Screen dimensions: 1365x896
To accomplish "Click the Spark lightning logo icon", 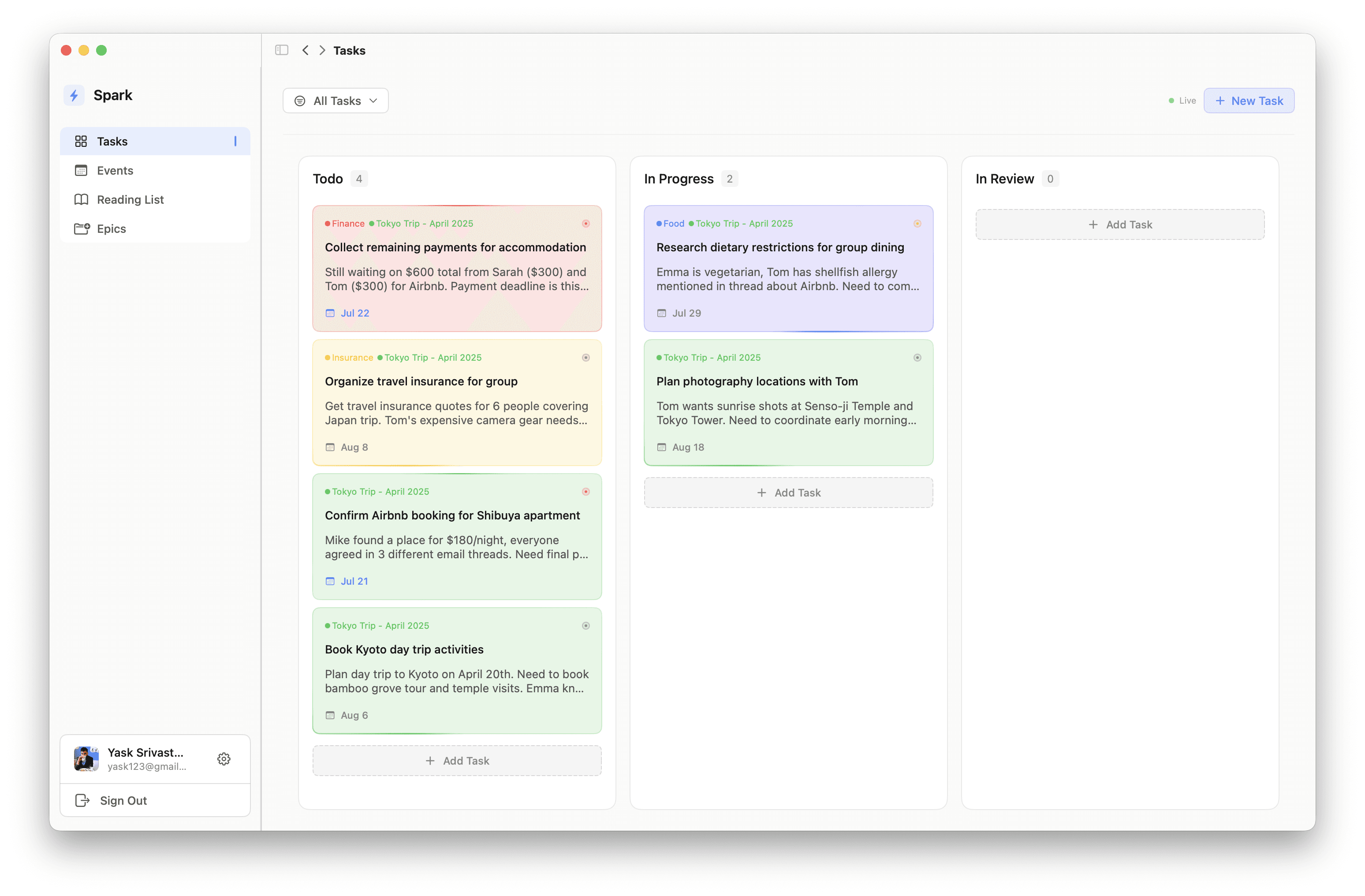I will [74, 95].
